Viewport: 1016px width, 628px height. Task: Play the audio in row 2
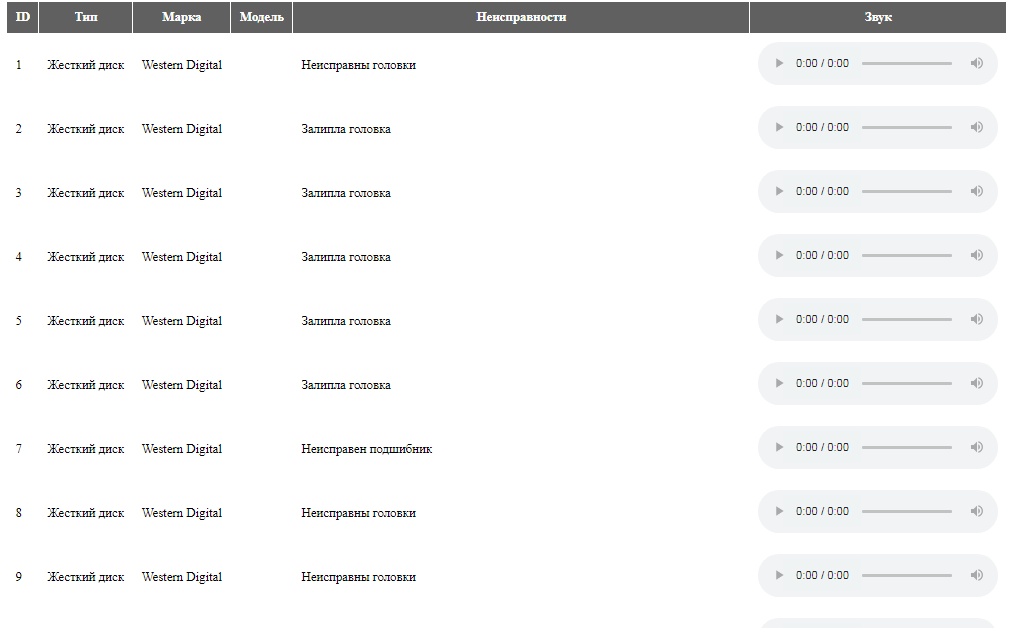(779, 128)
